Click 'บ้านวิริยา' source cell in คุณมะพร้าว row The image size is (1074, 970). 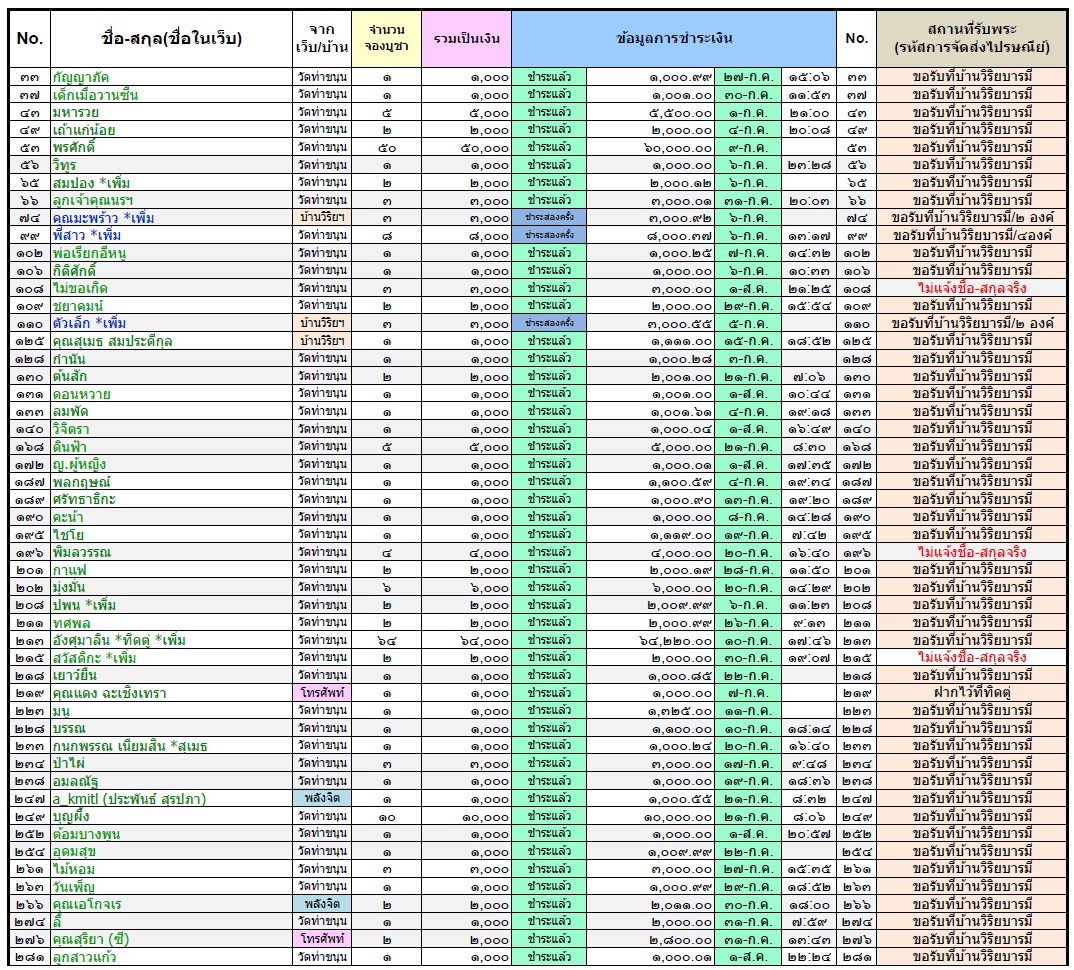(x=322, y=217)
